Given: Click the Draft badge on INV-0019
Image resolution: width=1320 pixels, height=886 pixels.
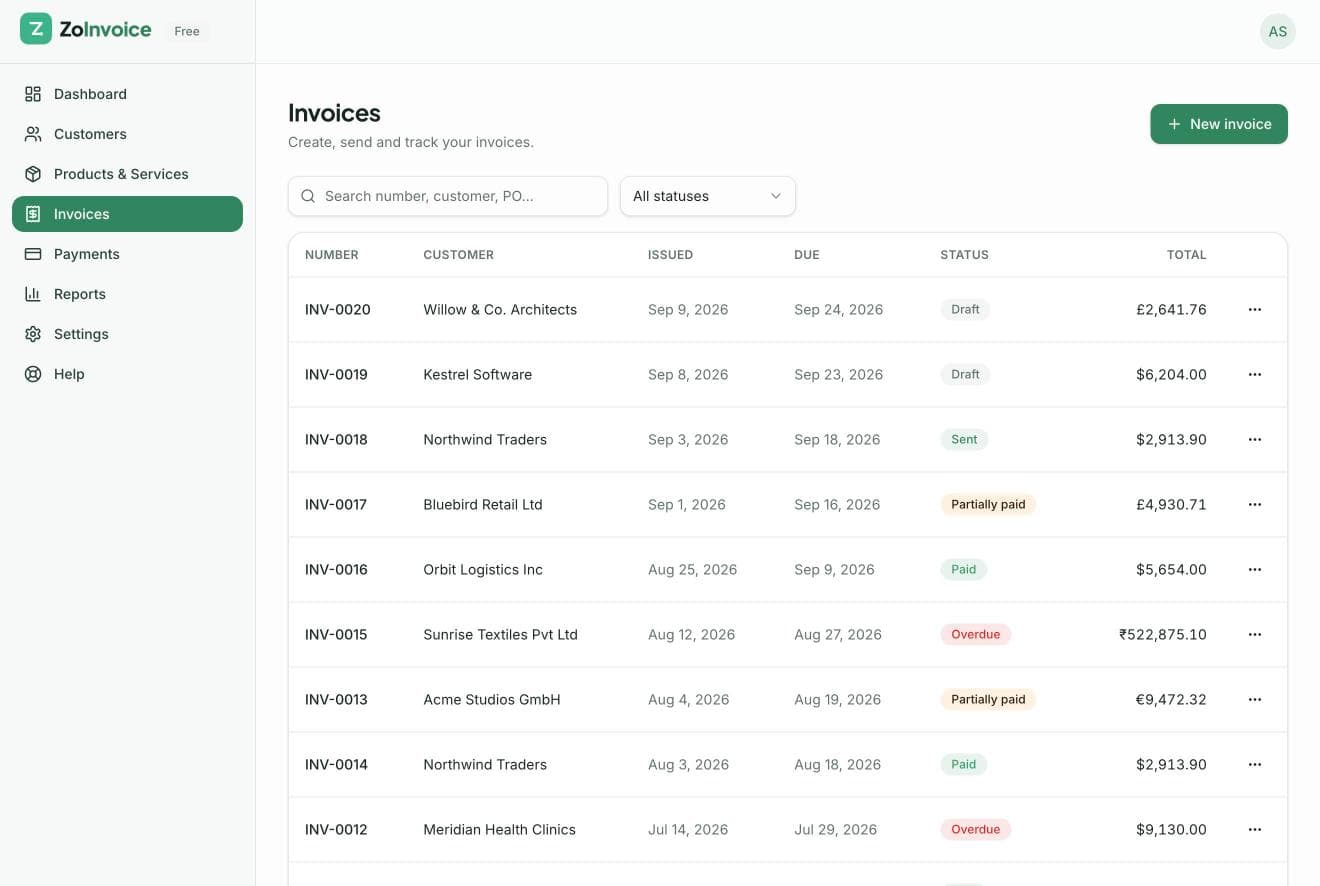Looking at the screenshot, I should (x=965, y=375).
